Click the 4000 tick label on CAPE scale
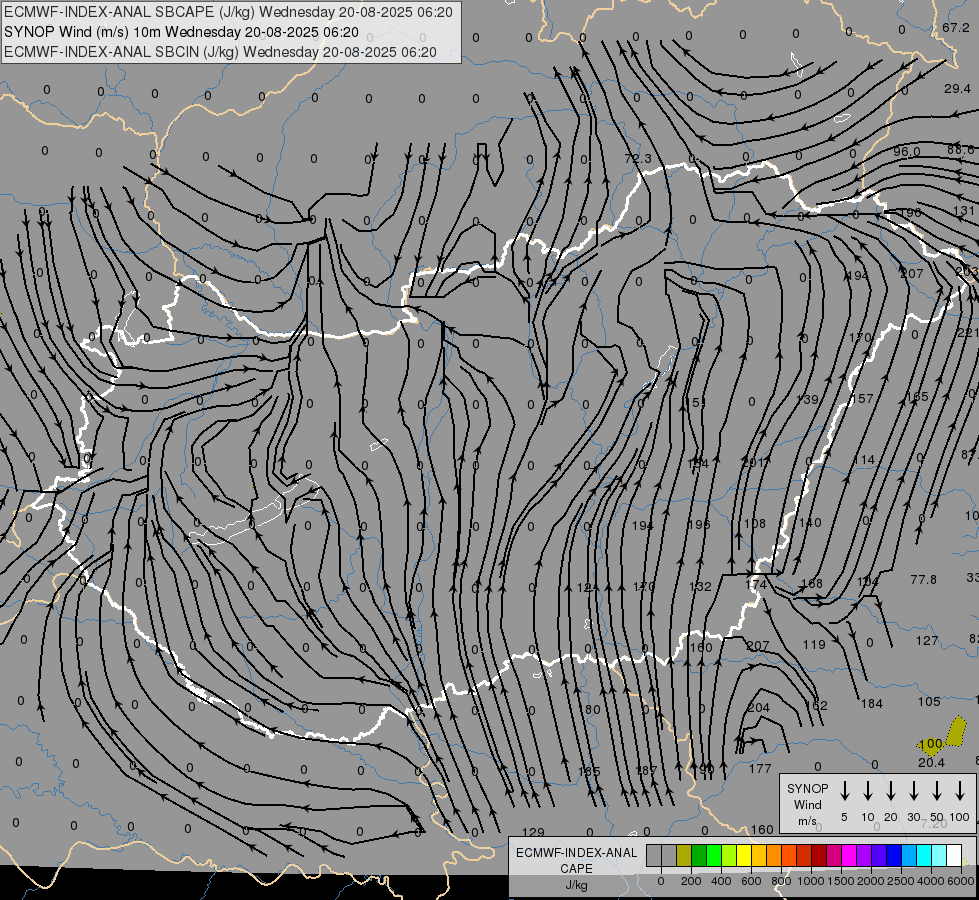This screenshot has width=979, height=900. tap(930, 881)
